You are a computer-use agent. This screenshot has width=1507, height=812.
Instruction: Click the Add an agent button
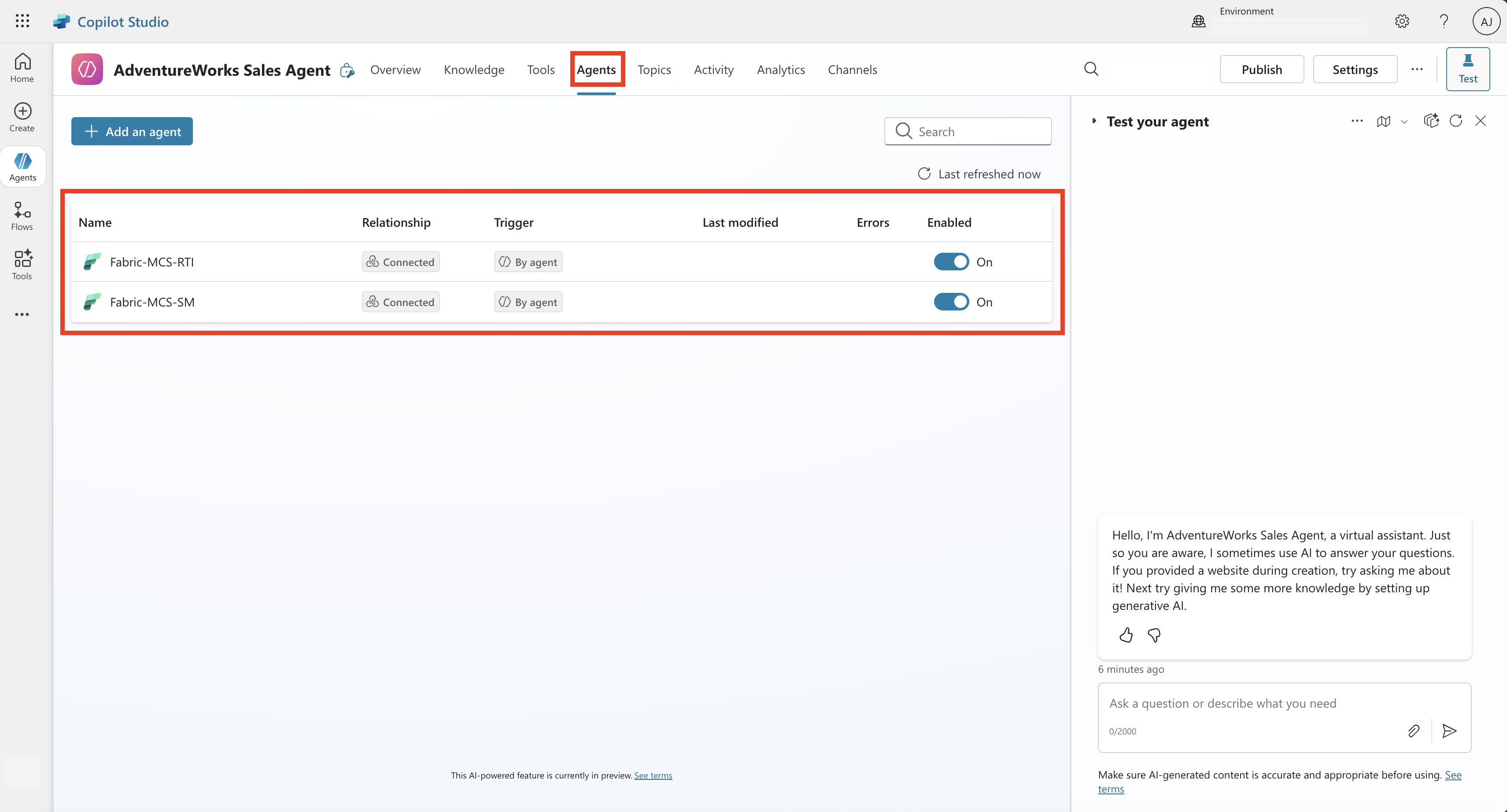point(132,131)
